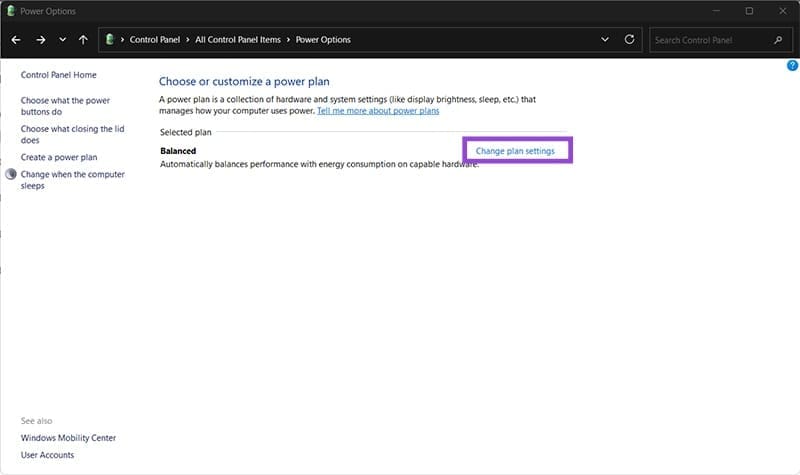Expand chevron after All Control Panel Items
800x475 pixels.
coord(288,40)
